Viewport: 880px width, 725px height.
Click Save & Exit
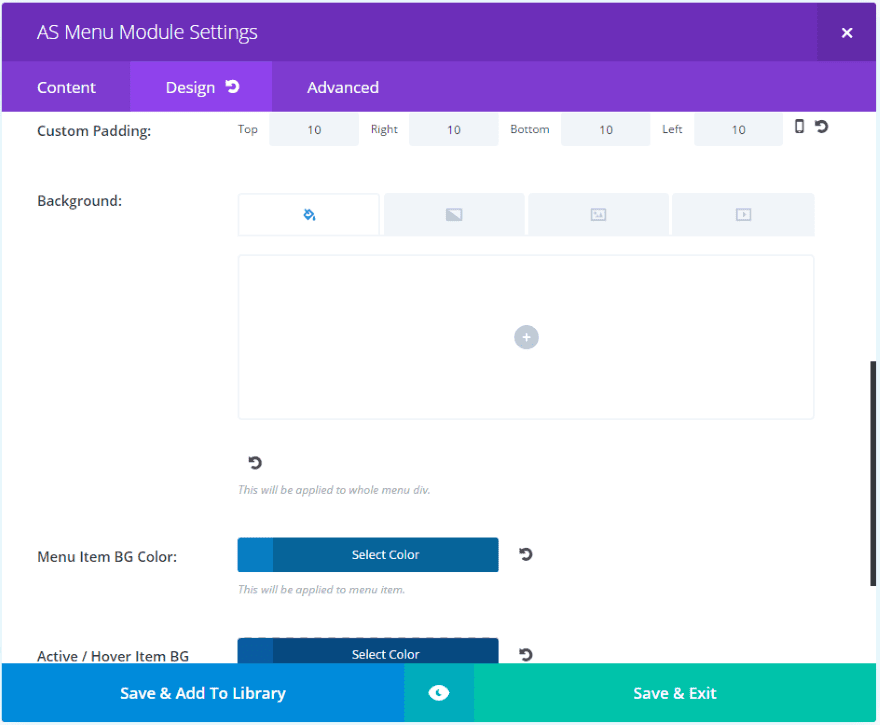[x=675, y=693]
